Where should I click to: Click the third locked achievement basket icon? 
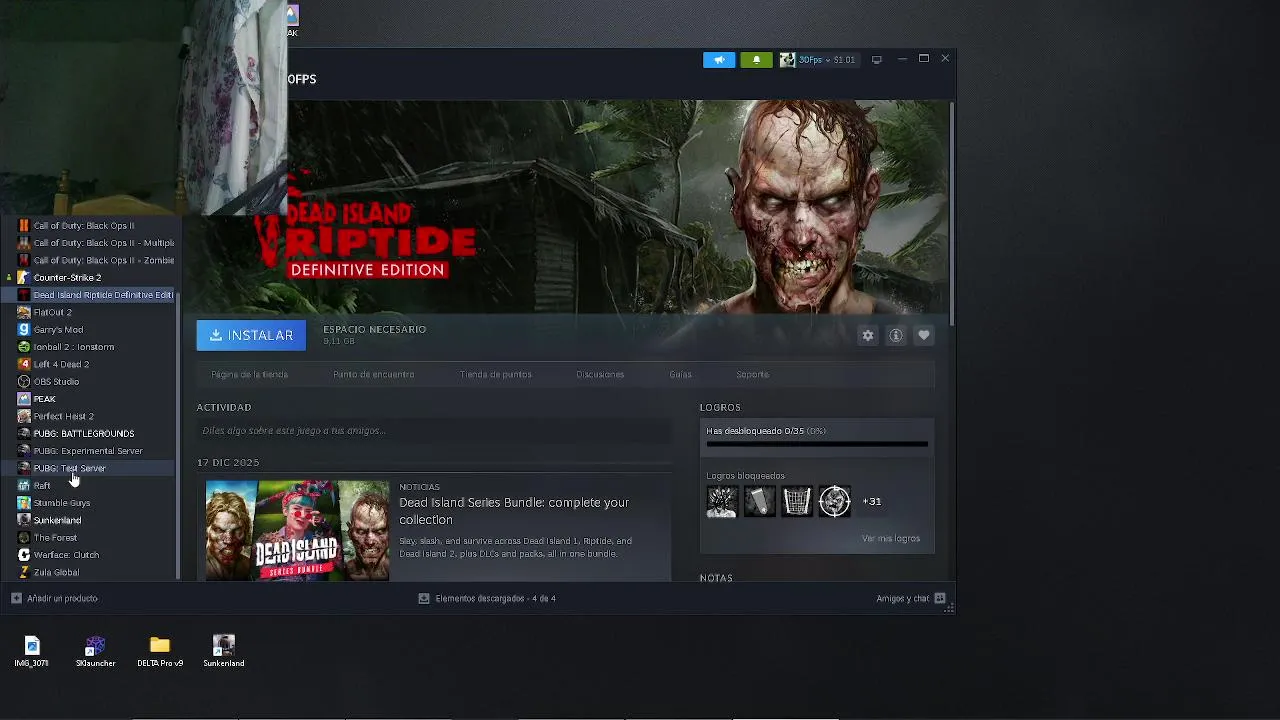coord(797,502)
